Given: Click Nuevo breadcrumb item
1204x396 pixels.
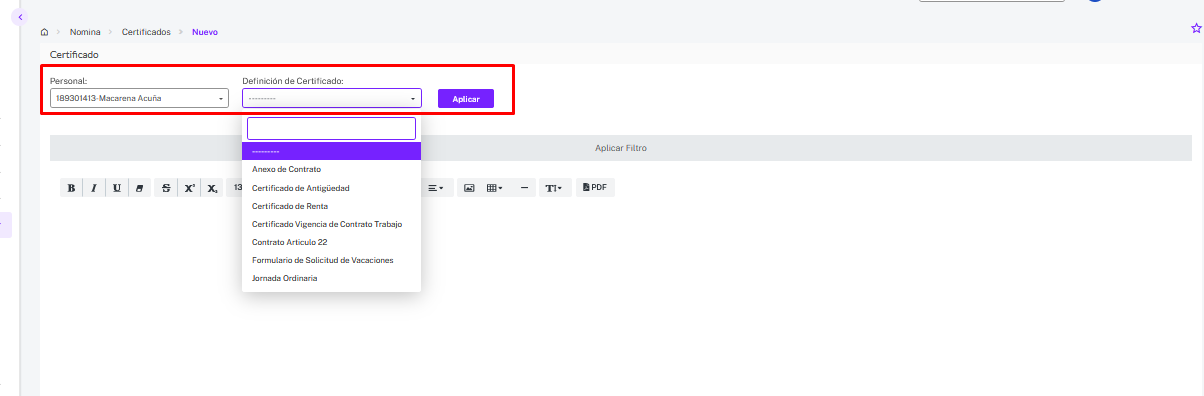Looking at the screenshot, I should coord(205,32).
